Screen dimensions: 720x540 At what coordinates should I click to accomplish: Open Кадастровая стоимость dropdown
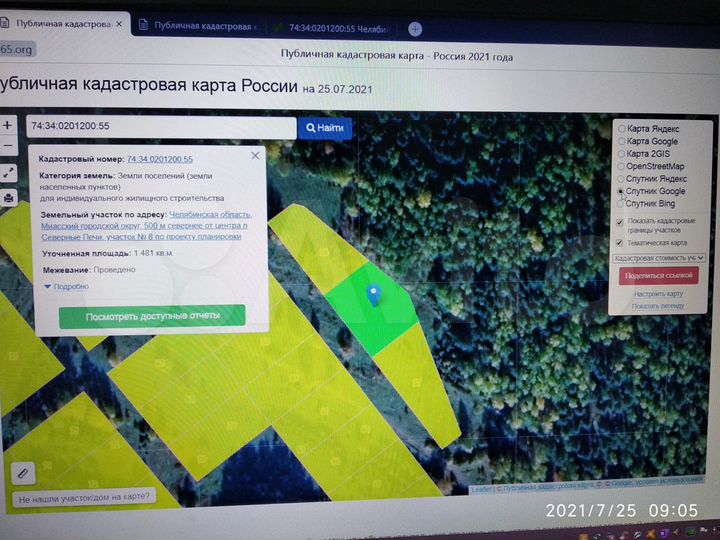tap(658, 258)
